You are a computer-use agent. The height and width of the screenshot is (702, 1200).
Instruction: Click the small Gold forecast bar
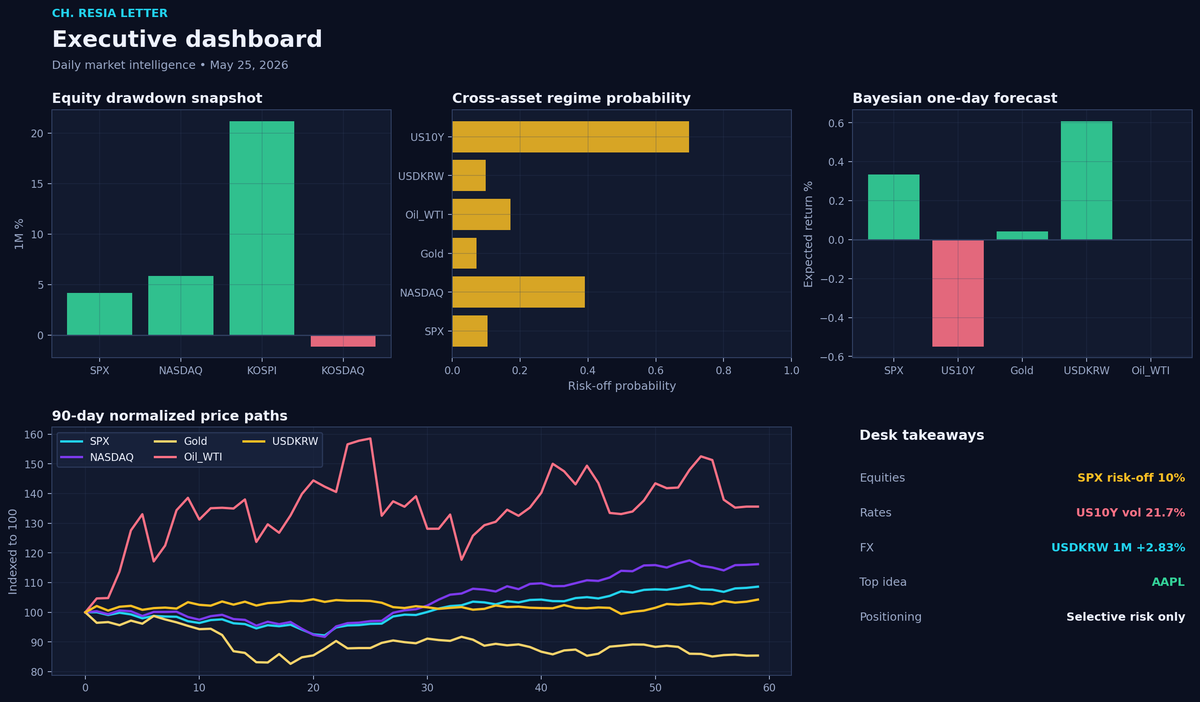(1022, 236)
